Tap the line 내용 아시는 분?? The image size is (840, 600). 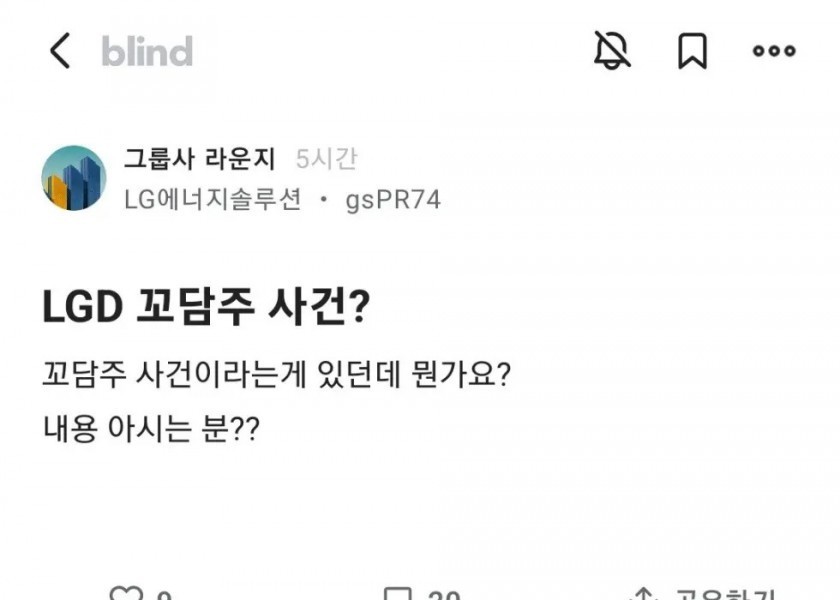(x=151, y=430)
